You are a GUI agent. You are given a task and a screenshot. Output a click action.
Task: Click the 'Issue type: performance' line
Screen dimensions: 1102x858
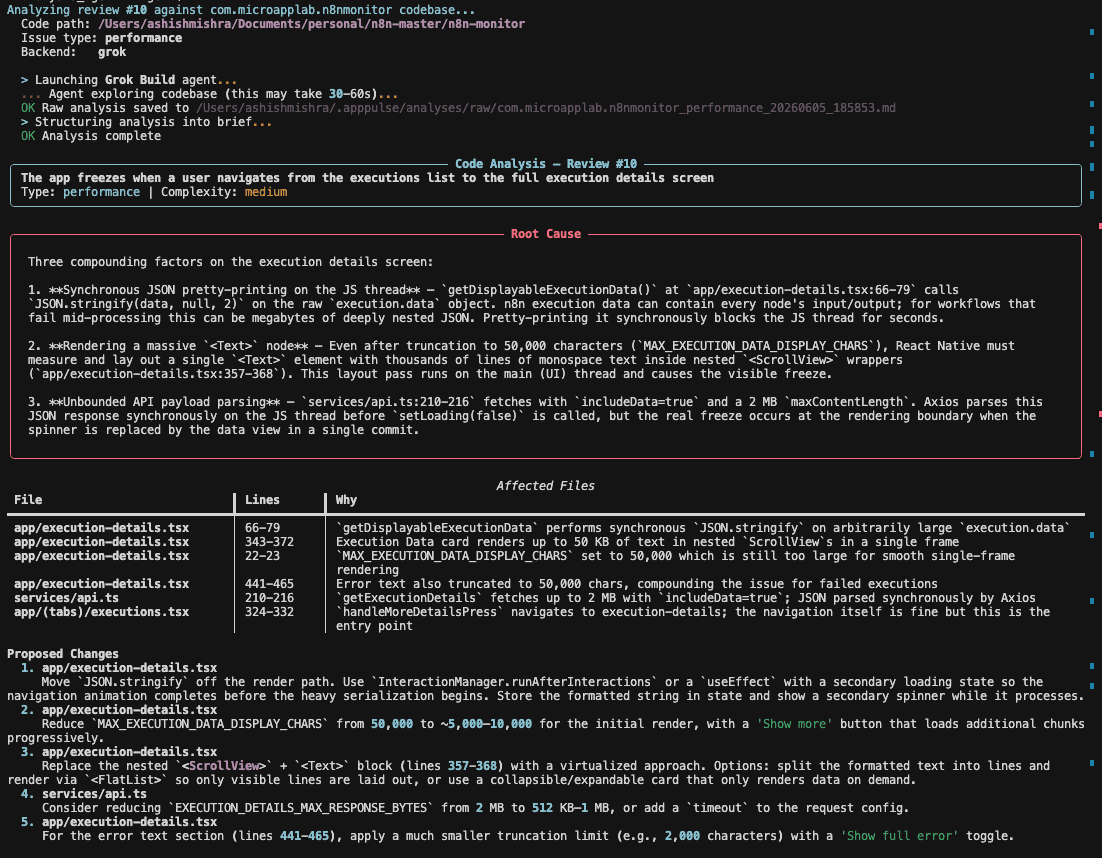coord(101,38)
